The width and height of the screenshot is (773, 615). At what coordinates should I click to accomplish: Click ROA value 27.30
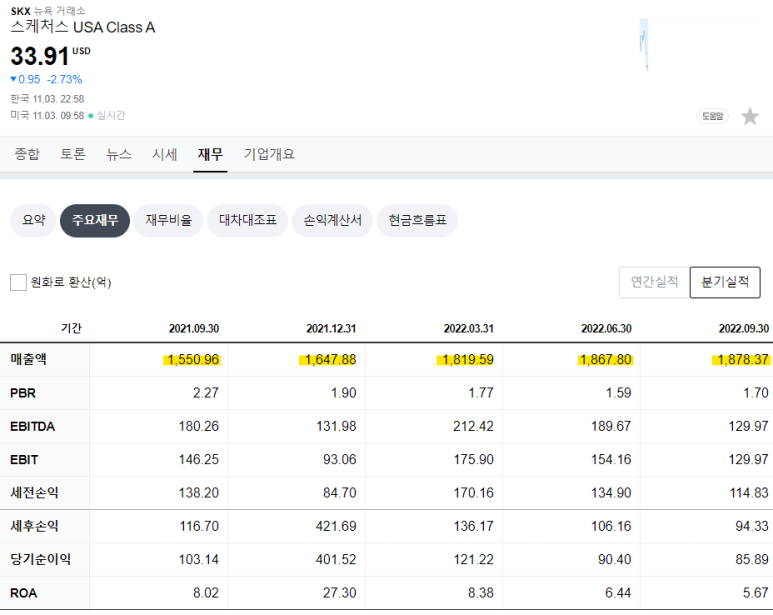coord(340,593)
